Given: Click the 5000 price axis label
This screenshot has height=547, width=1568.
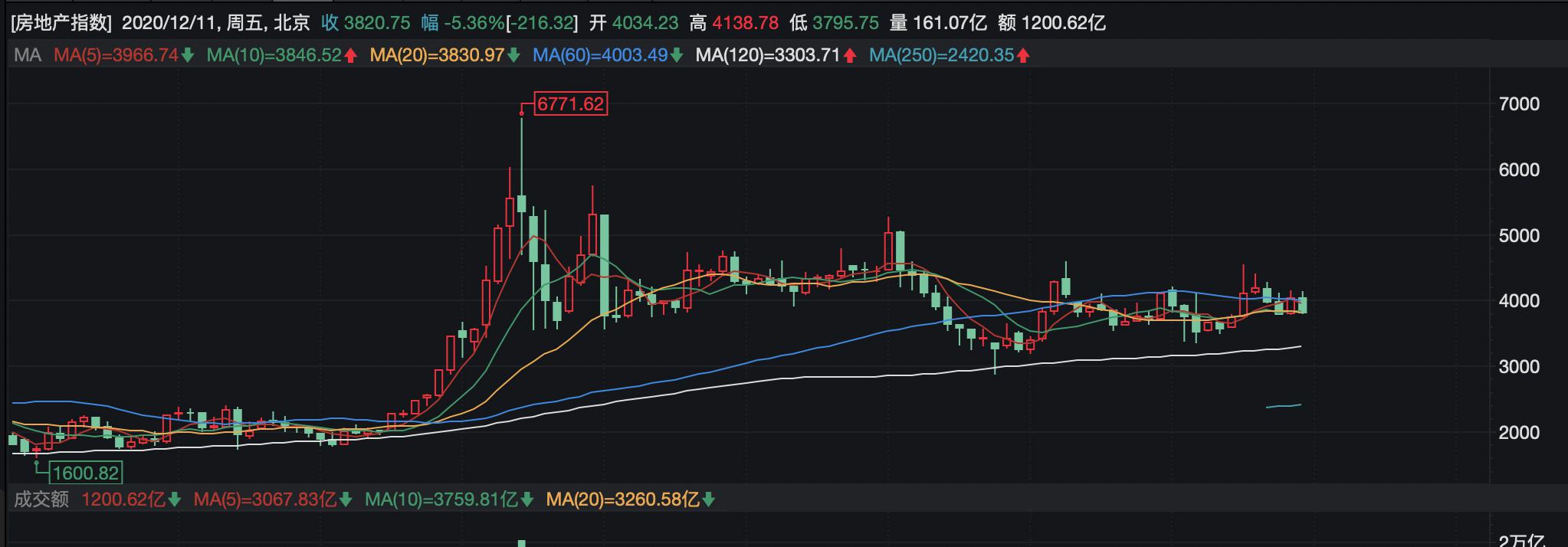Looking at the screenshot, I should click(x=1519, y=235).
